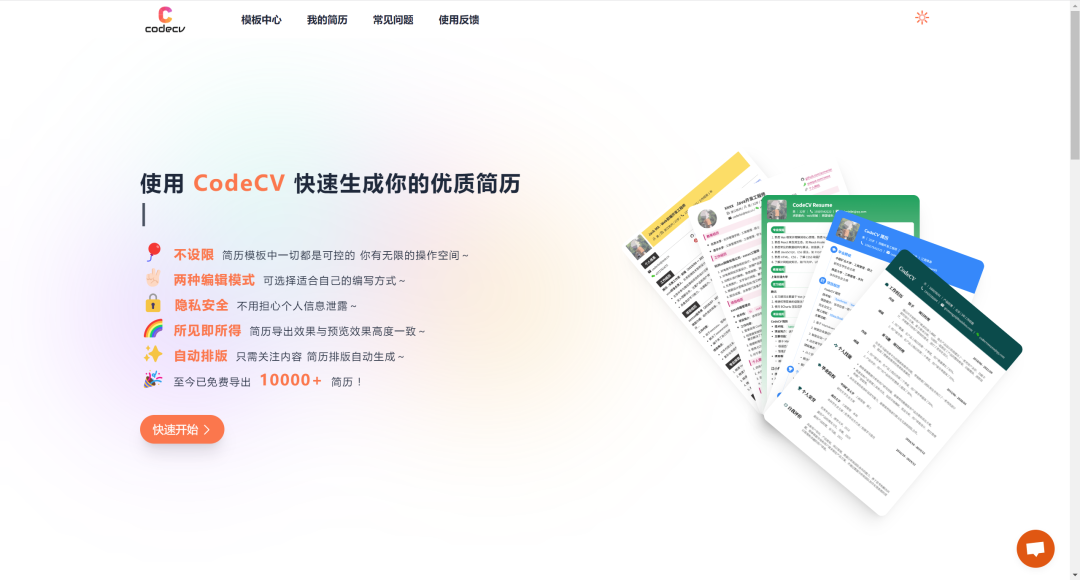Click the 所见即所得 feature title

[x=207, y=331]
